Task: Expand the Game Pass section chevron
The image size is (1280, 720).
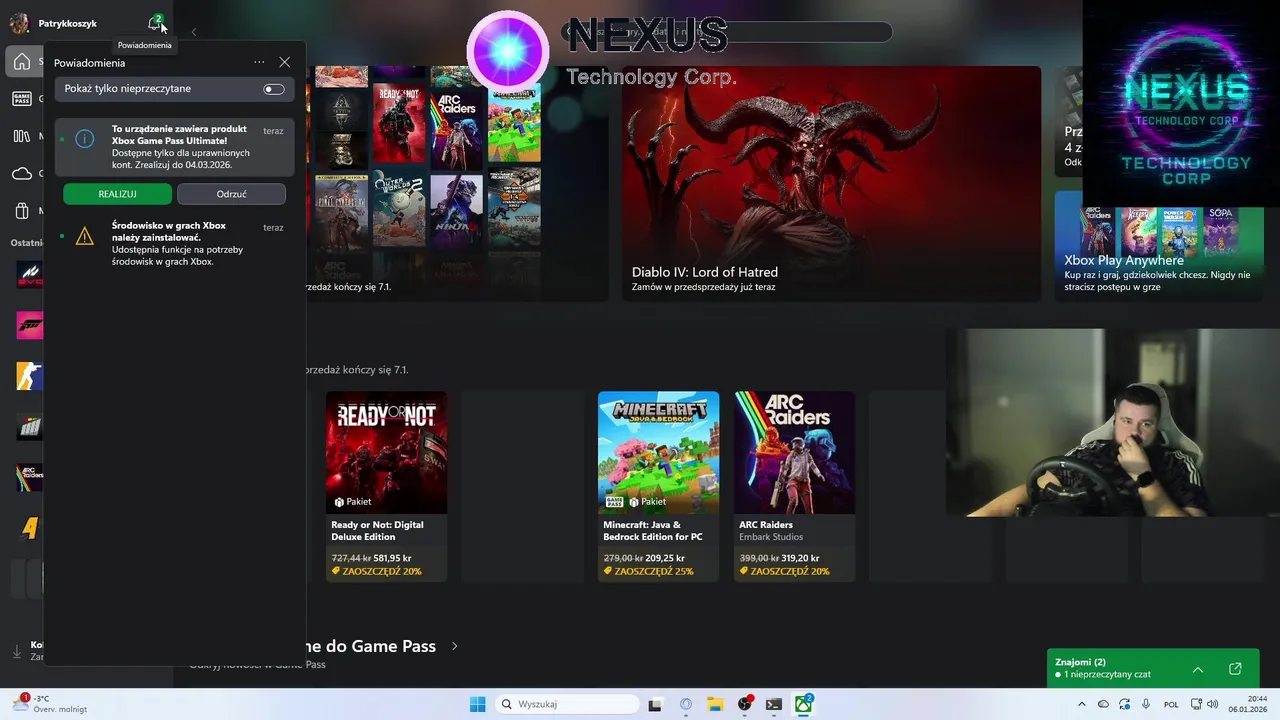Action: click(455, 646)
